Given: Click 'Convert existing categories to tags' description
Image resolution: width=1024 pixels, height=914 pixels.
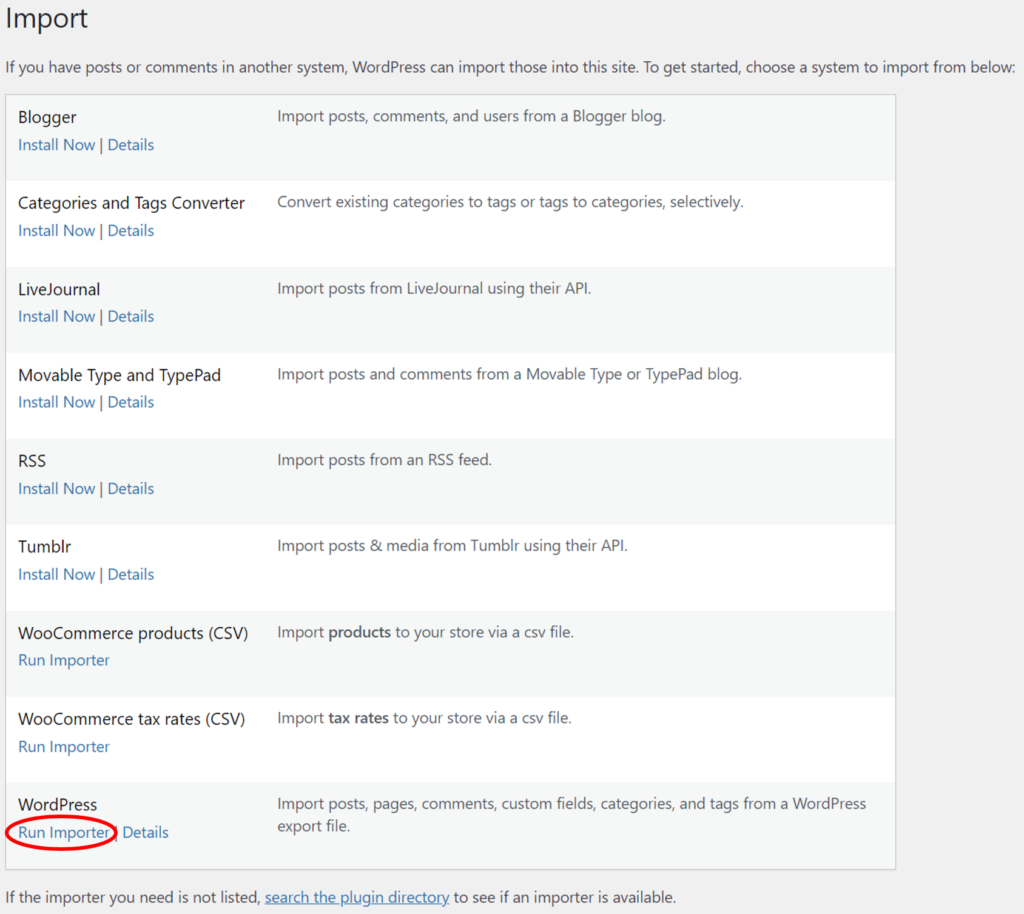Looking at the screenshot, I should [510, 202].
